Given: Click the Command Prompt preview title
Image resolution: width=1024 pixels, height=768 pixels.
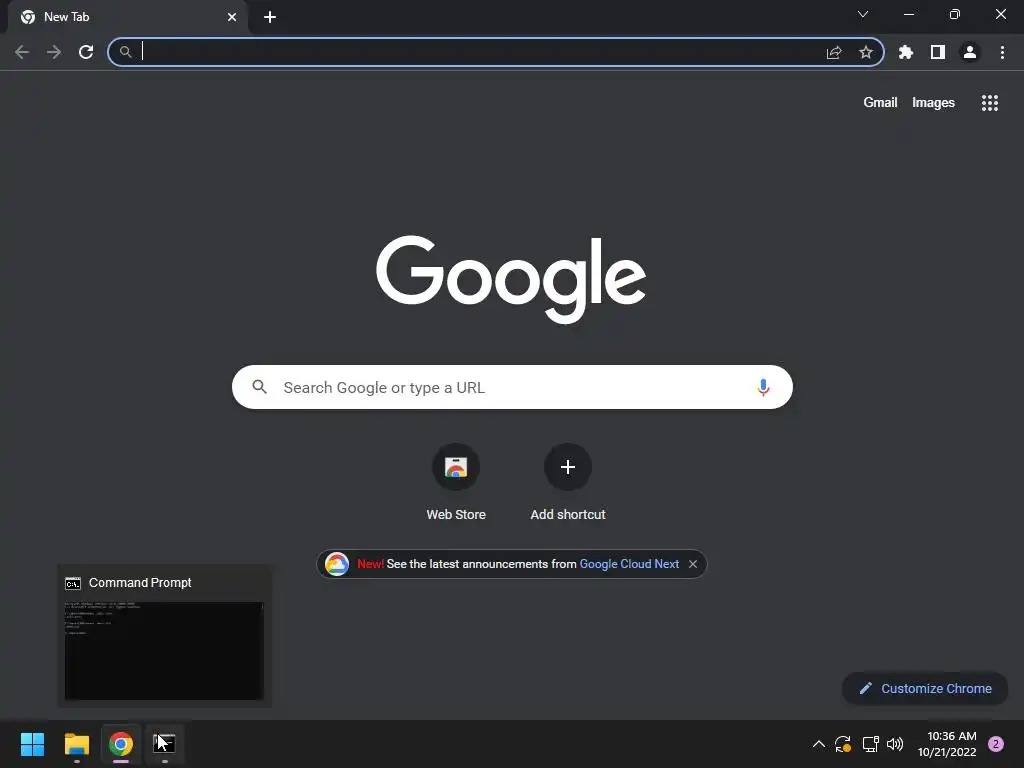Looking at the screenshot, I should click(140, 583).
